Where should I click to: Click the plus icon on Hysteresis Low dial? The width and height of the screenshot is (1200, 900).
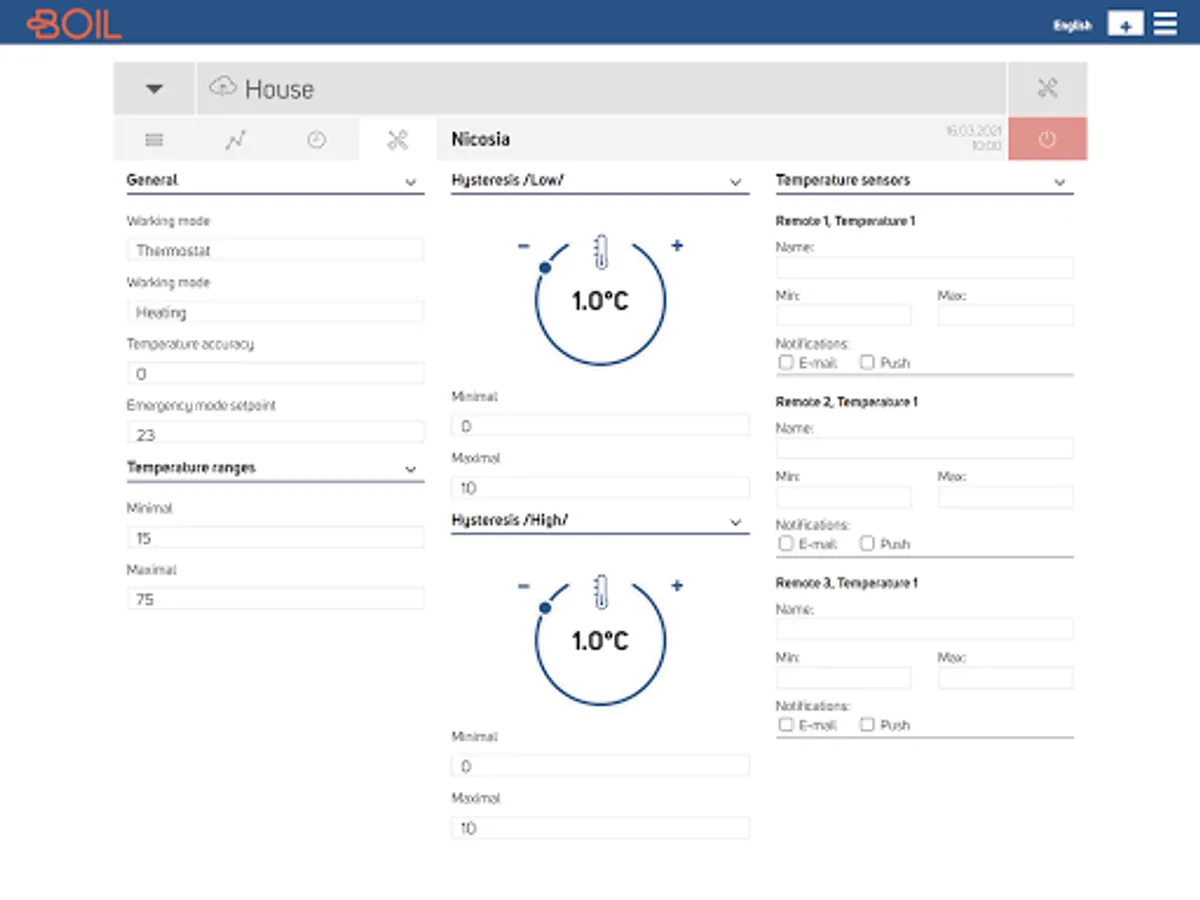tap(677, 246)
